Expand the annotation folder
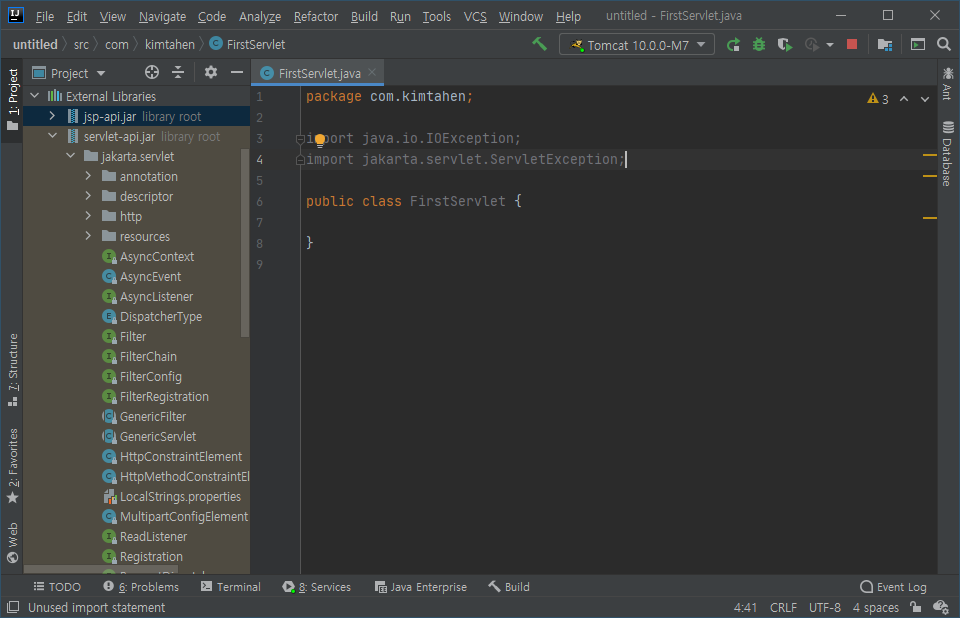960x618 pixels. [88, 176]
